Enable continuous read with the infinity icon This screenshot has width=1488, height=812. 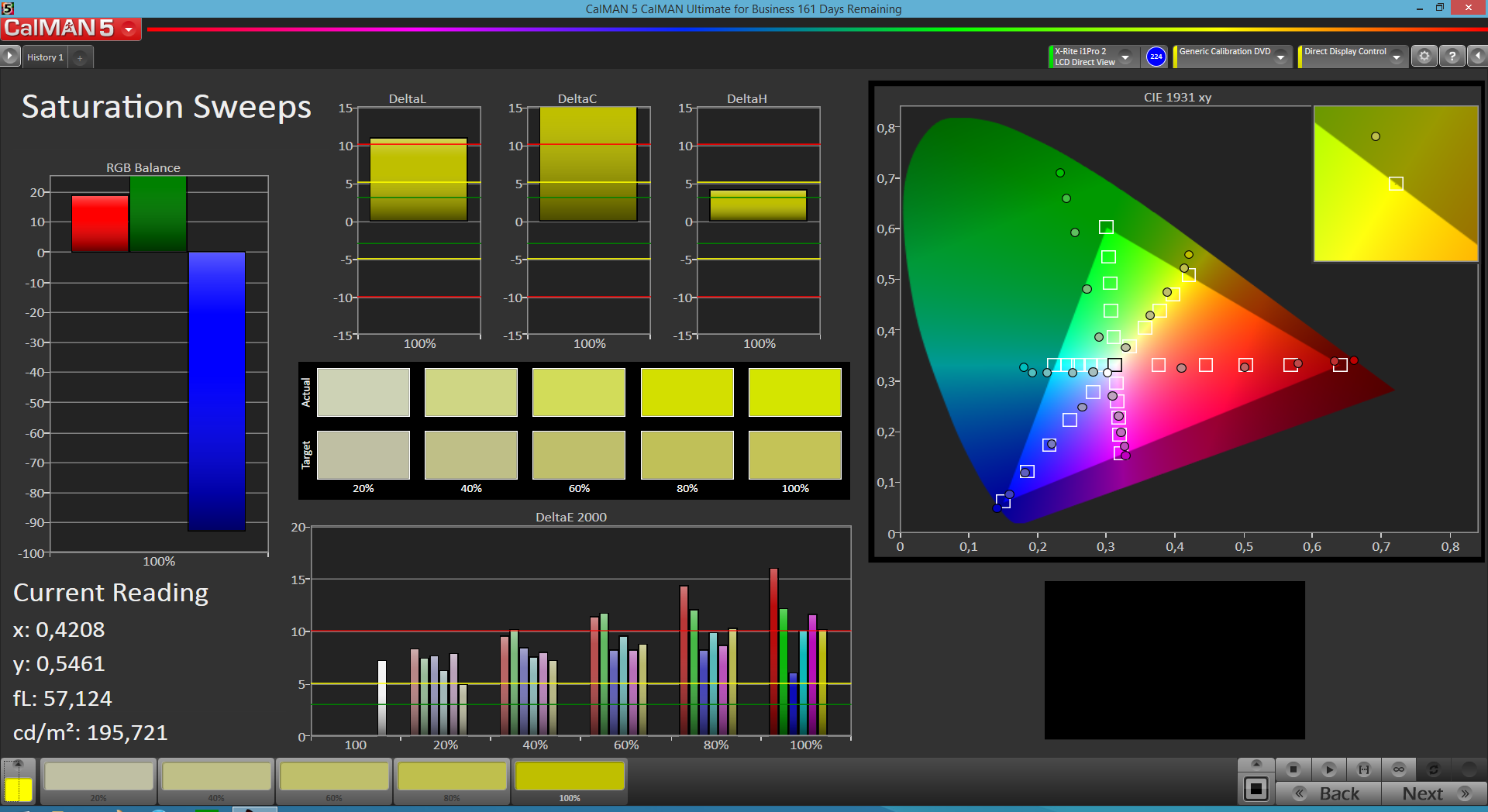(1399, 769)
